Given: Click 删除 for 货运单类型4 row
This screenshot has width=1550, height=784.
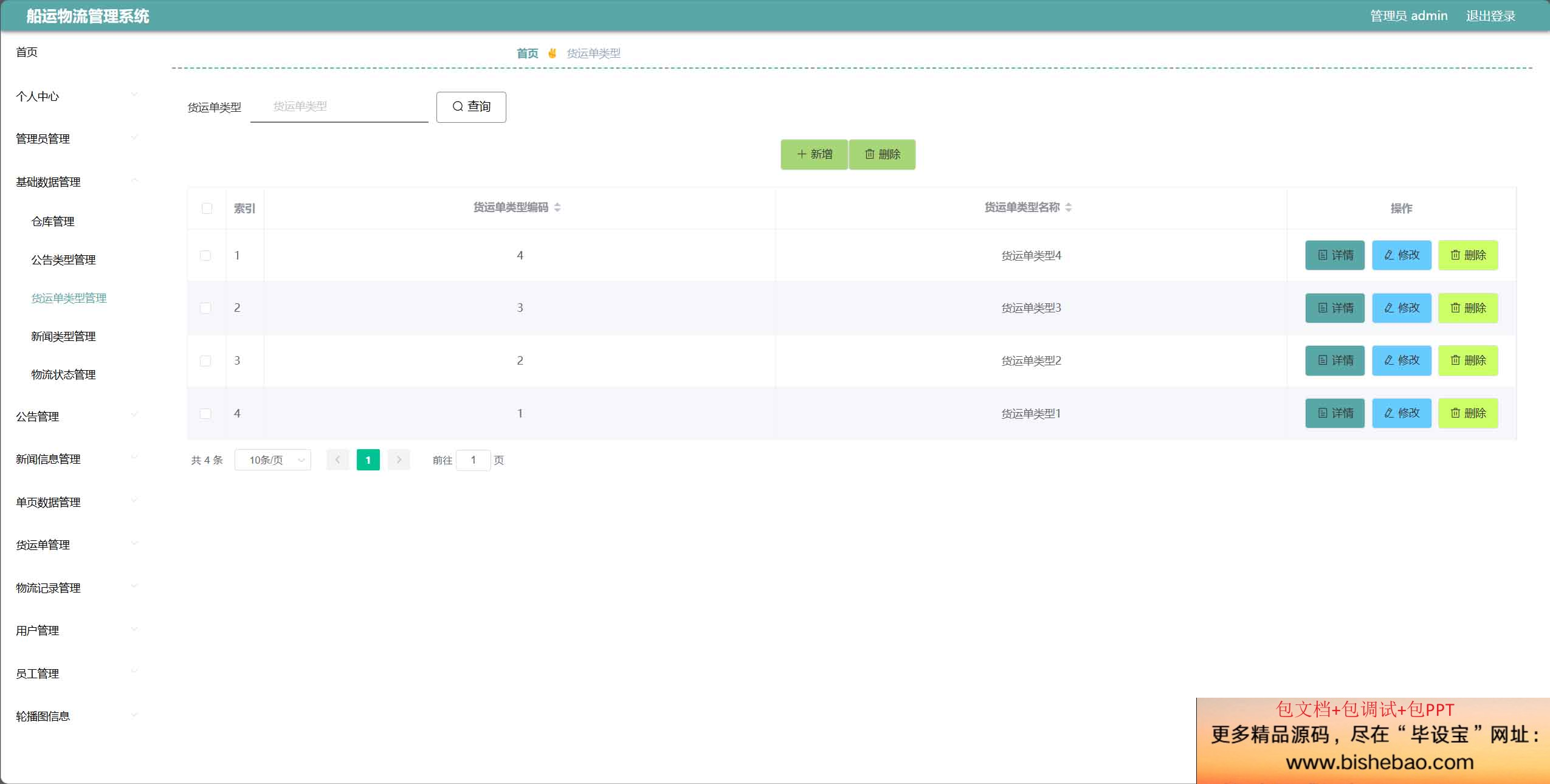Looking at the screenshot, I should pyautogui.click(x=1468, y=255).
